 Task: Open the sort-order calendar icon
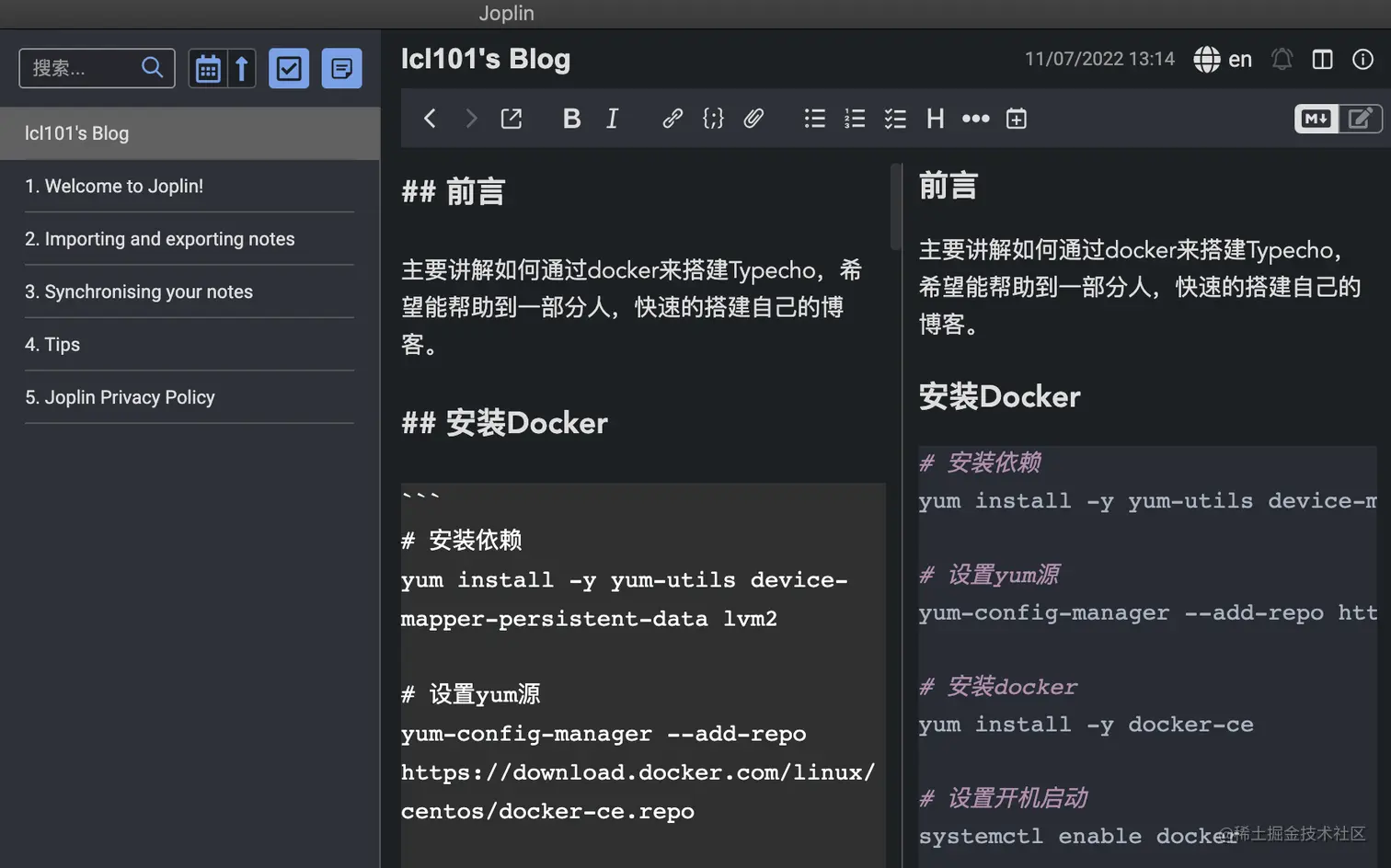(208, 68)
